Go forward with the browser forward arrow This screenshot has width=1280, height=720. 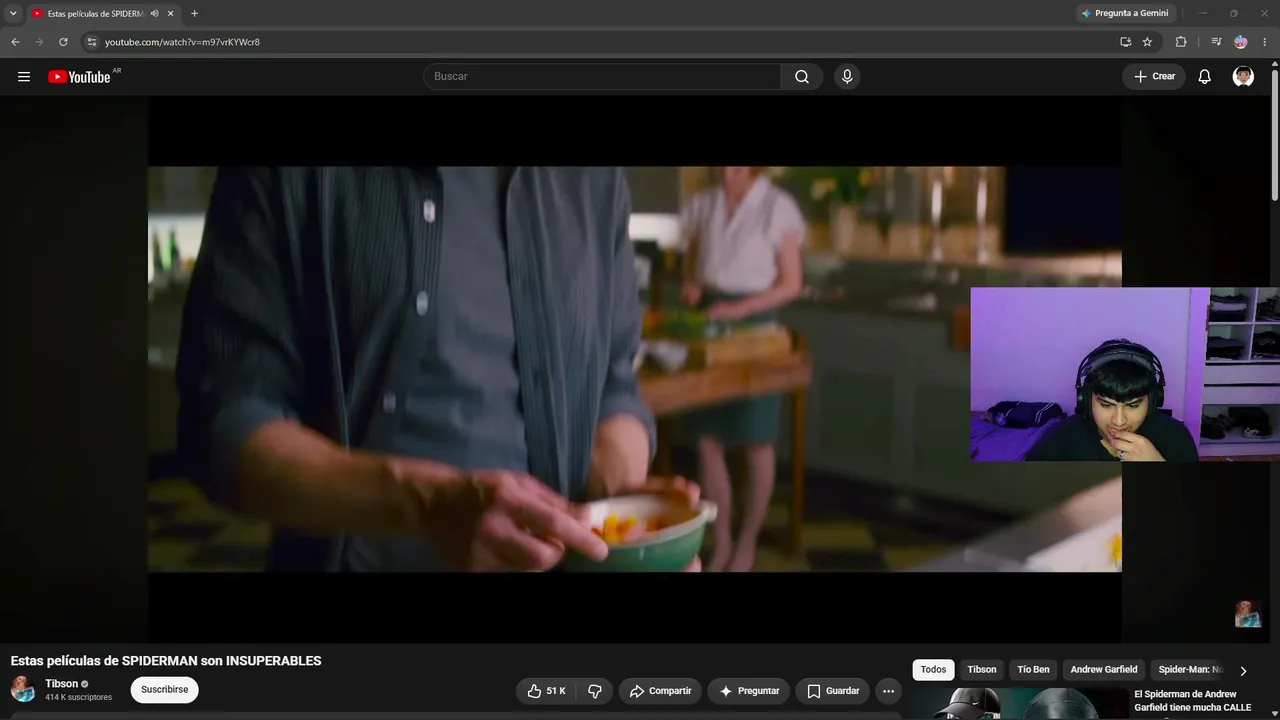(39, 42)
